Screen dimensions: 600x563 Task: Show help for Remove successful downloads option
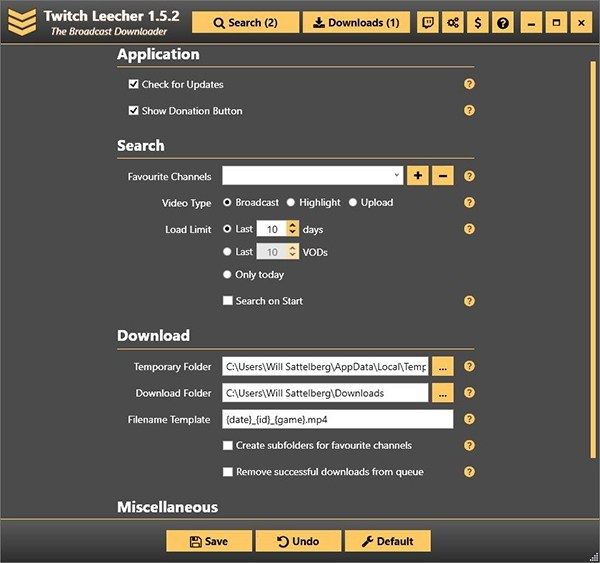[x=469, y=472]
